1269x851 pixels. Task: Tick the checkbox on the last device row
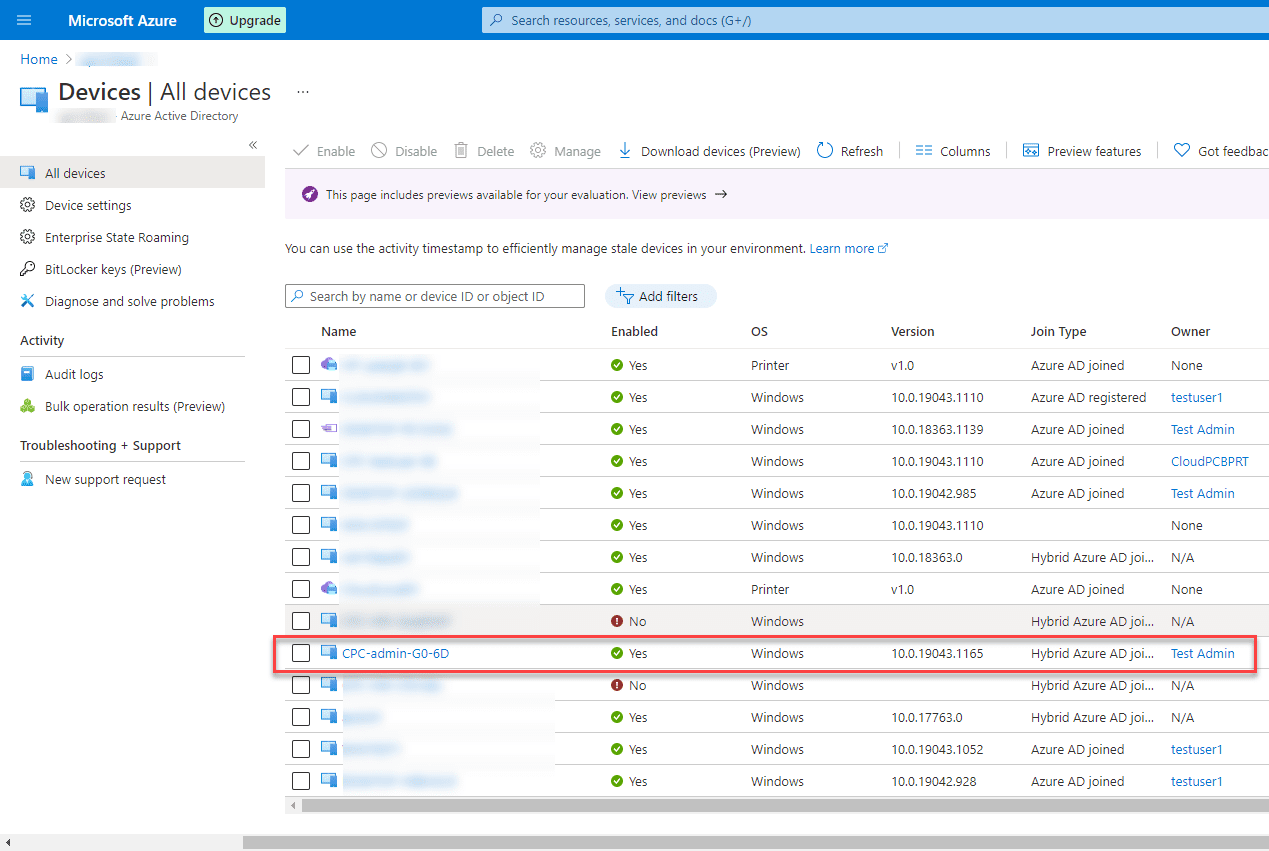coord(301,781)
